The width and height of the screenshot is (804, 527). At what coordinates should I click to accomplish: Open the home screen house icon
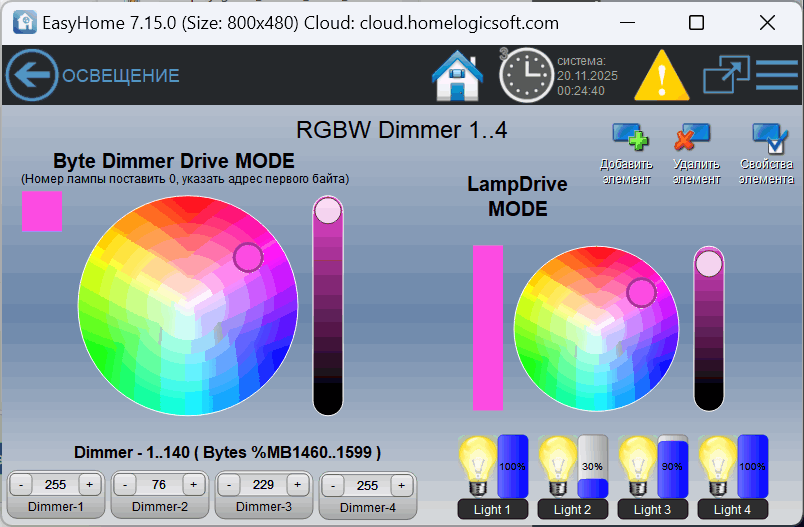[458, 75]
